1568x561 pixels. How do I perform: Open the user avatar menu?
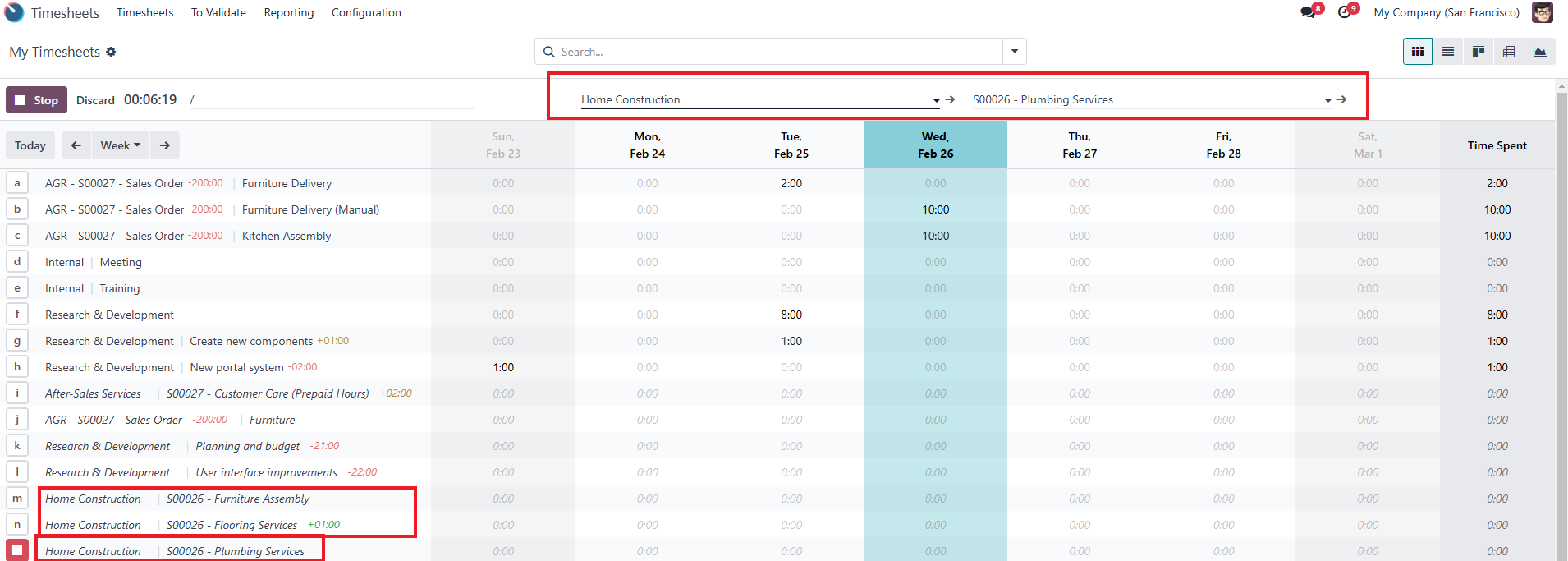pos(1543,12)
